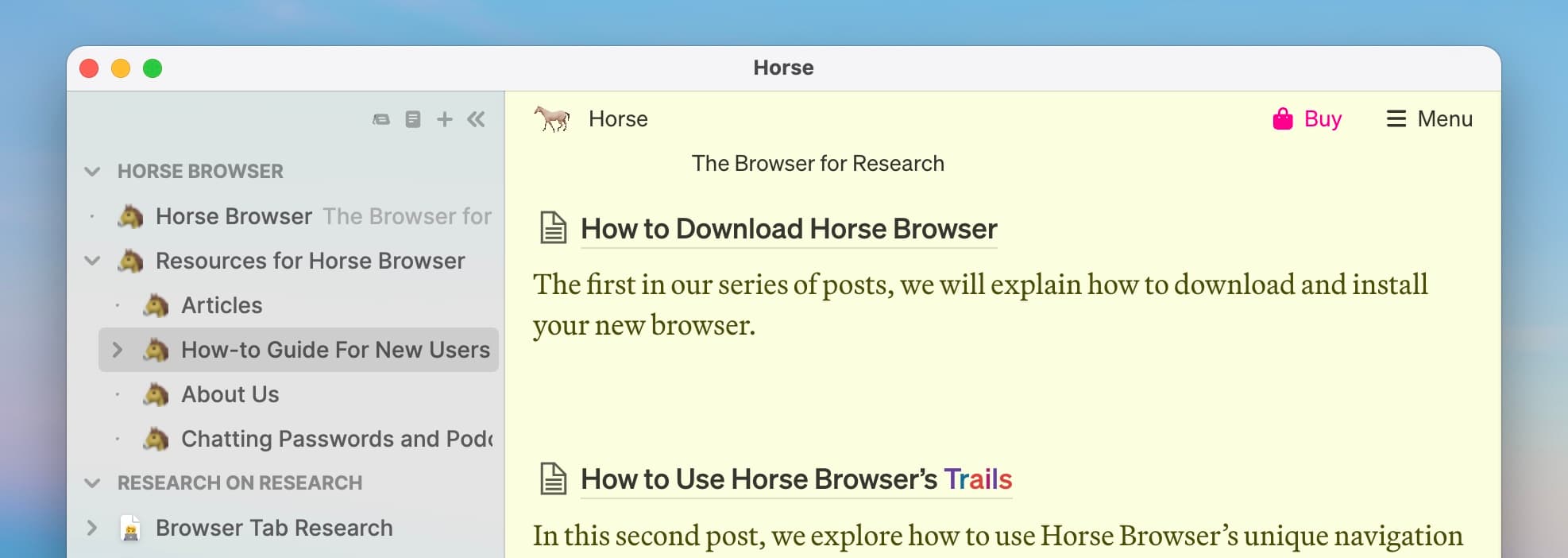
Task: Click document icon beside How to Use heading
Action: point(554,479)
